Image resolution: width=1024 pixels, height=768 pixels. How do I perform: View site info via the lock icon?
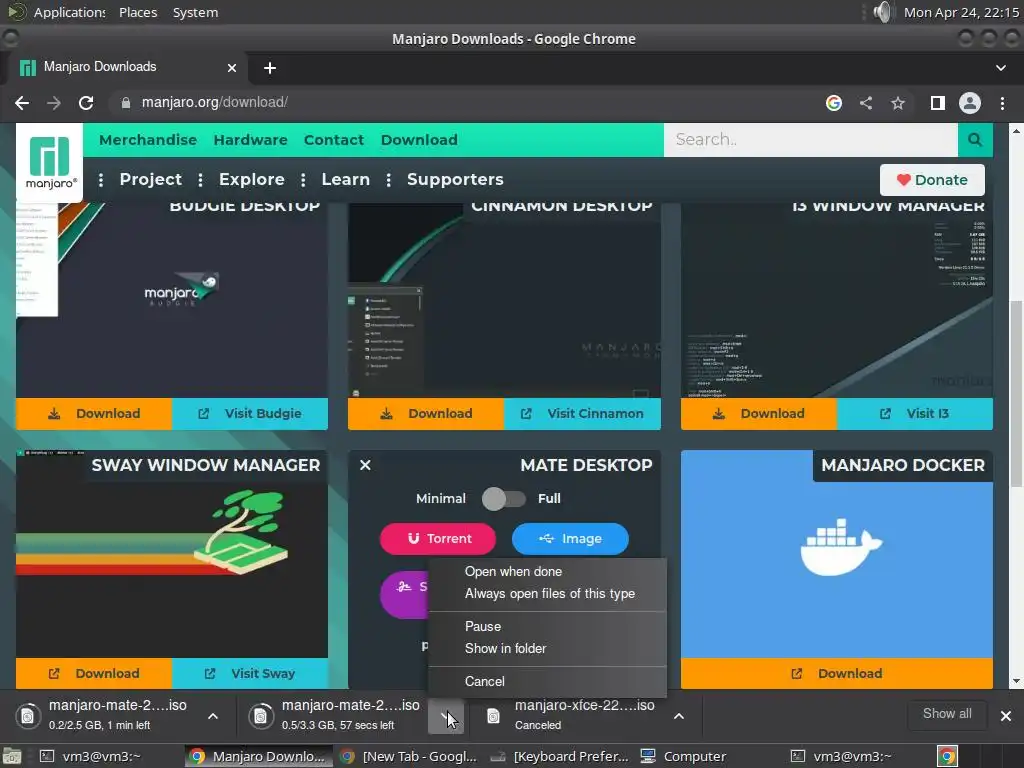coord(126,103)
